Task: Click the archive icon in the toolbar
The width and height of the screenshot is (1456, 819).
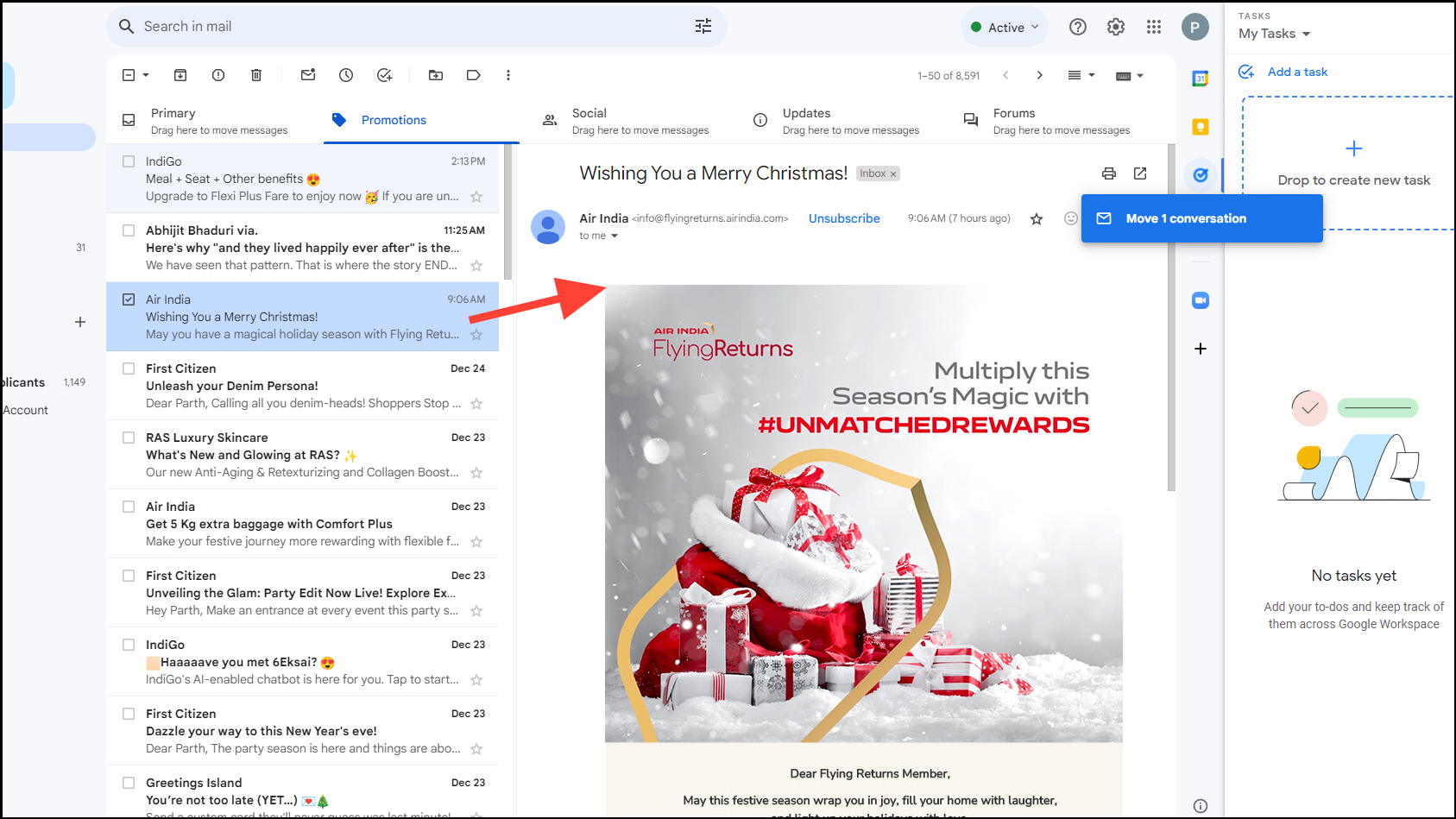Action: coord(180,75)
